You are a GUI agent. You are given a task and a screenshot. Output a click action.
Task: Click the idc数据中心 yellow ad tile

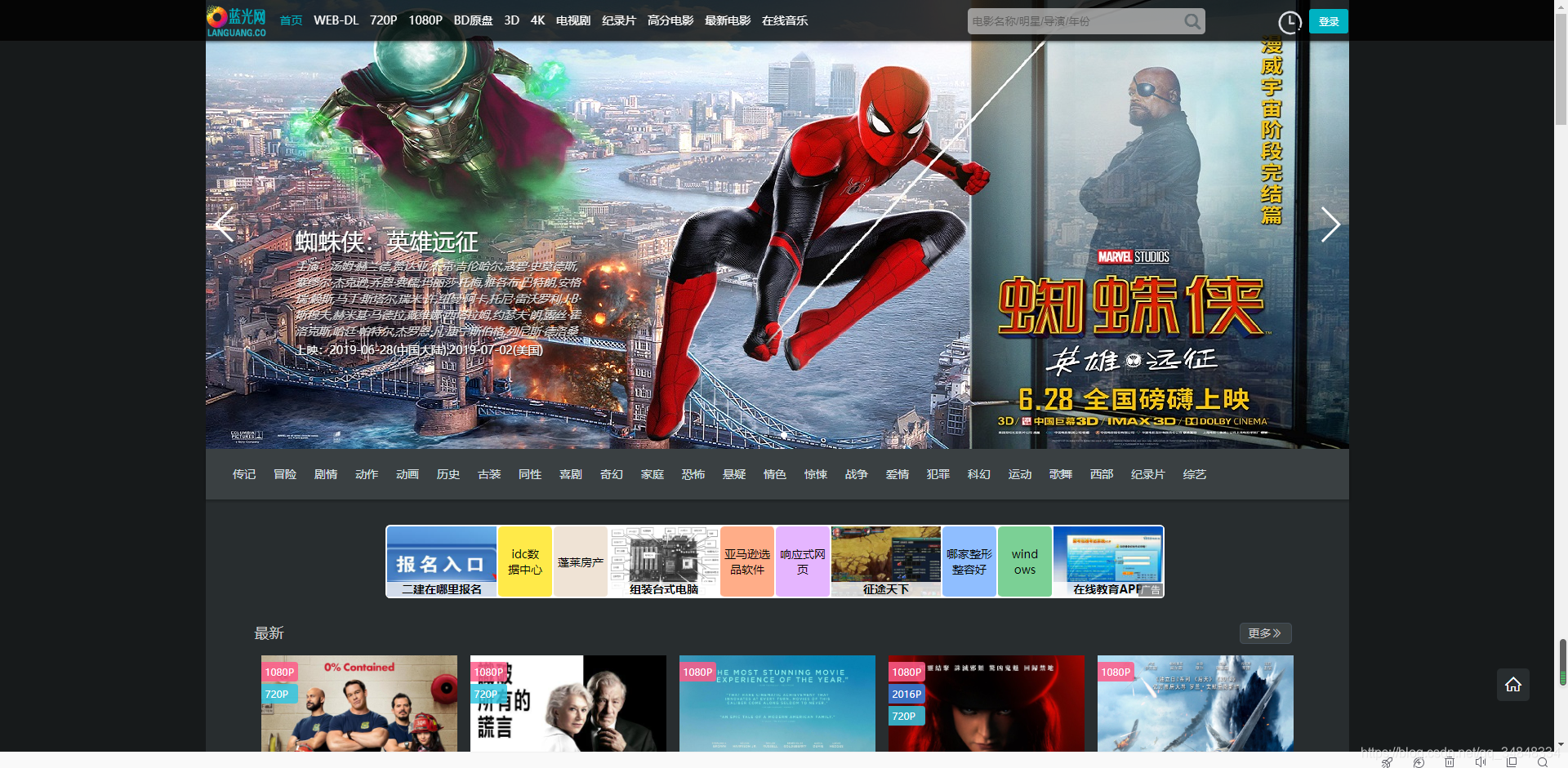pos(525,562)
